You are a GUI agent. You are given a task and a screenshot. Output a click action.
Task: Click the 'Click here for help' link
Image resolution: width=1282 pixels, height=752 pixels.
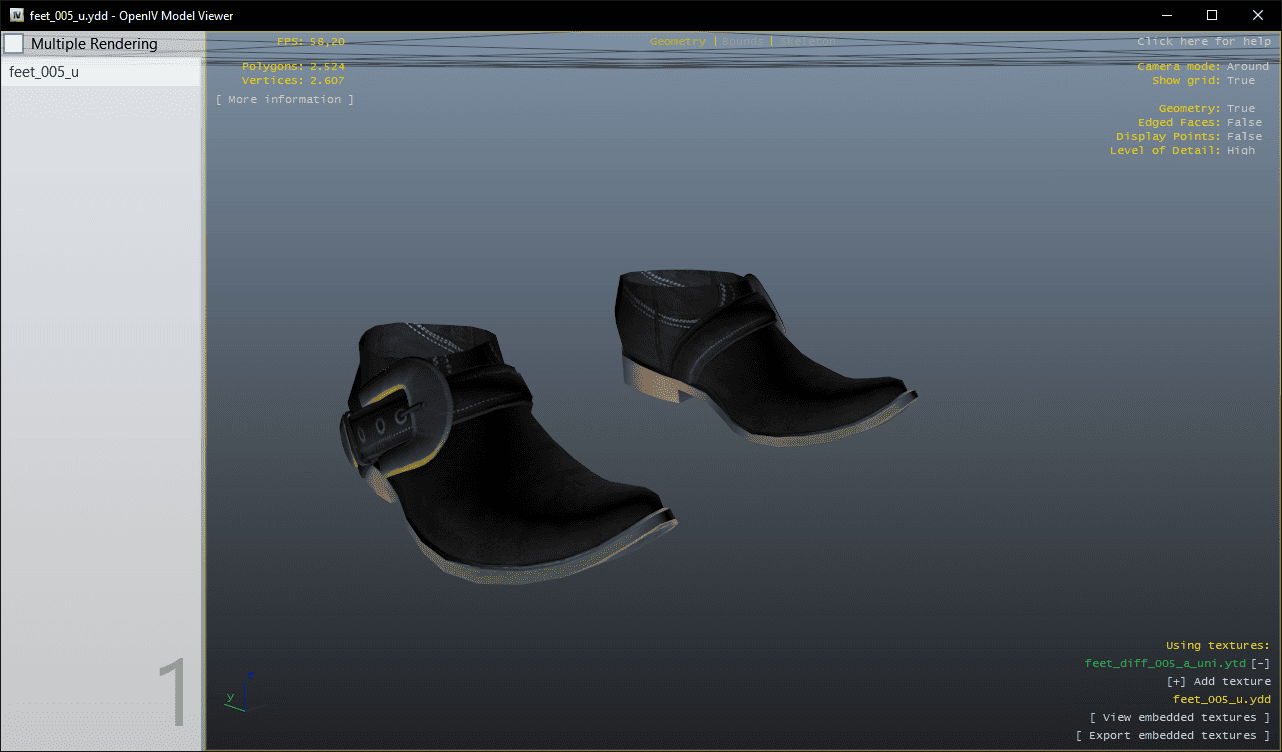pos(1203,42)
